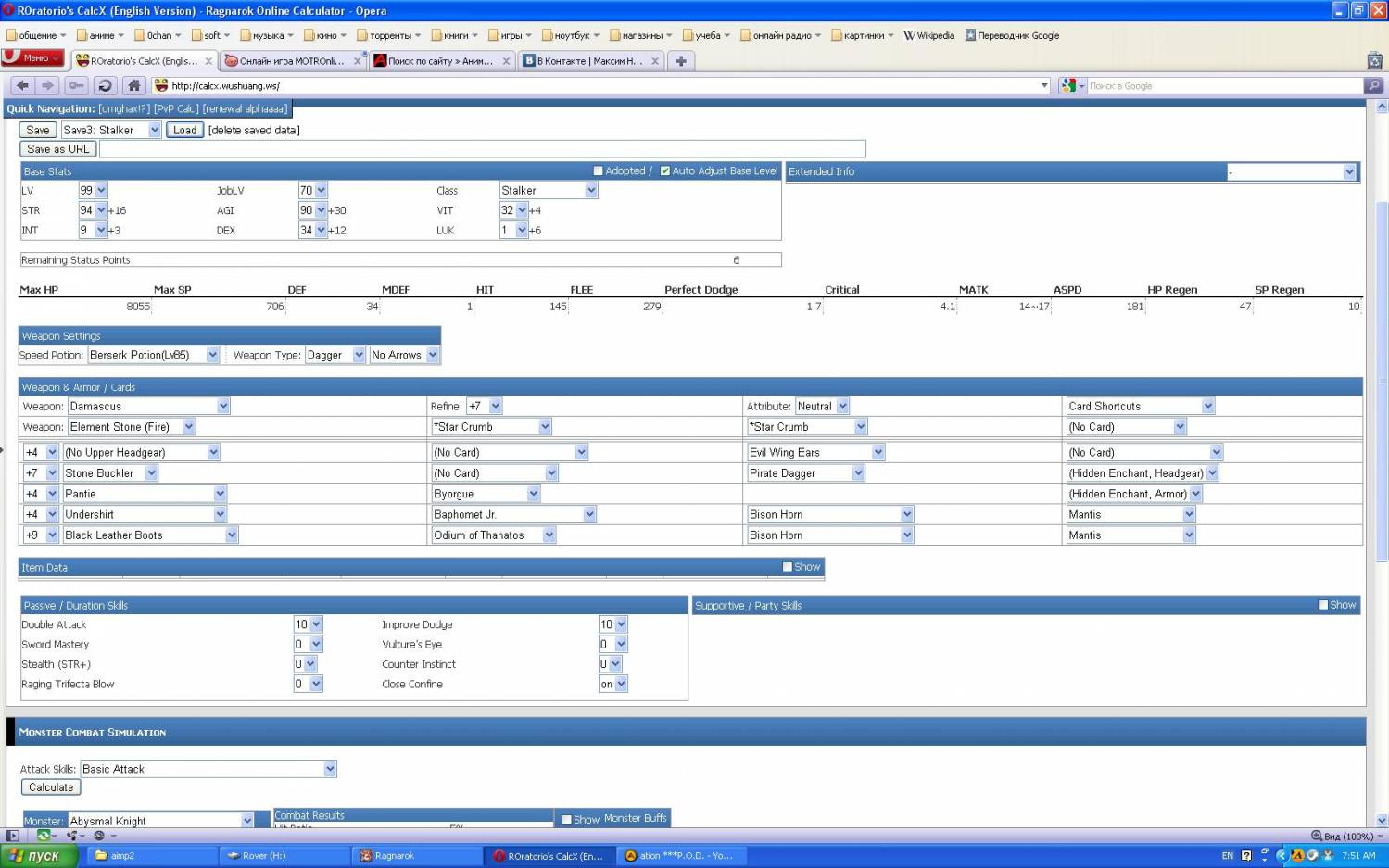Switch to Rover (H:) taskbar item
Screen dimensions: 1389x868
pyautogui.click(x=284, y=856)
